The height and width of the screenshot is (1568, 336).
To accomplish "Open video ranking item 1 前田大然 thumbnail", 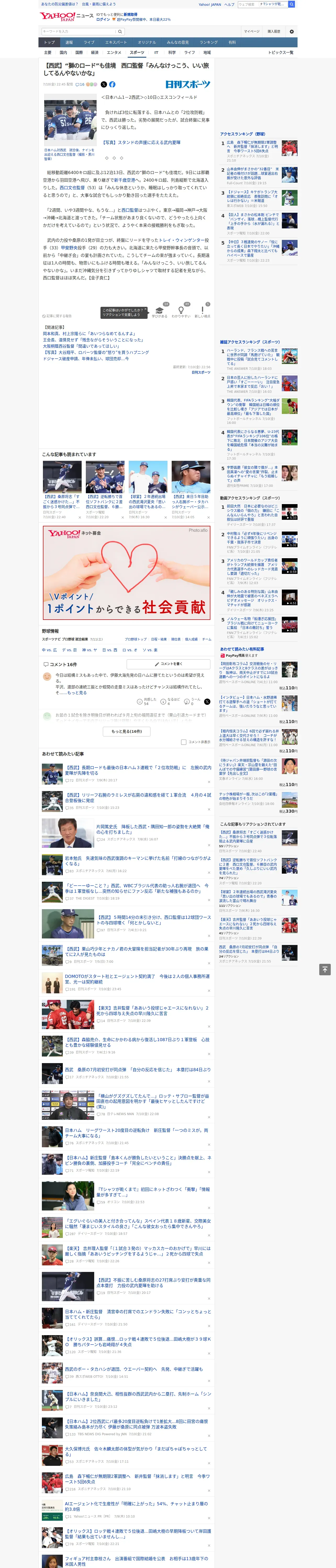I will coord(290,511).
